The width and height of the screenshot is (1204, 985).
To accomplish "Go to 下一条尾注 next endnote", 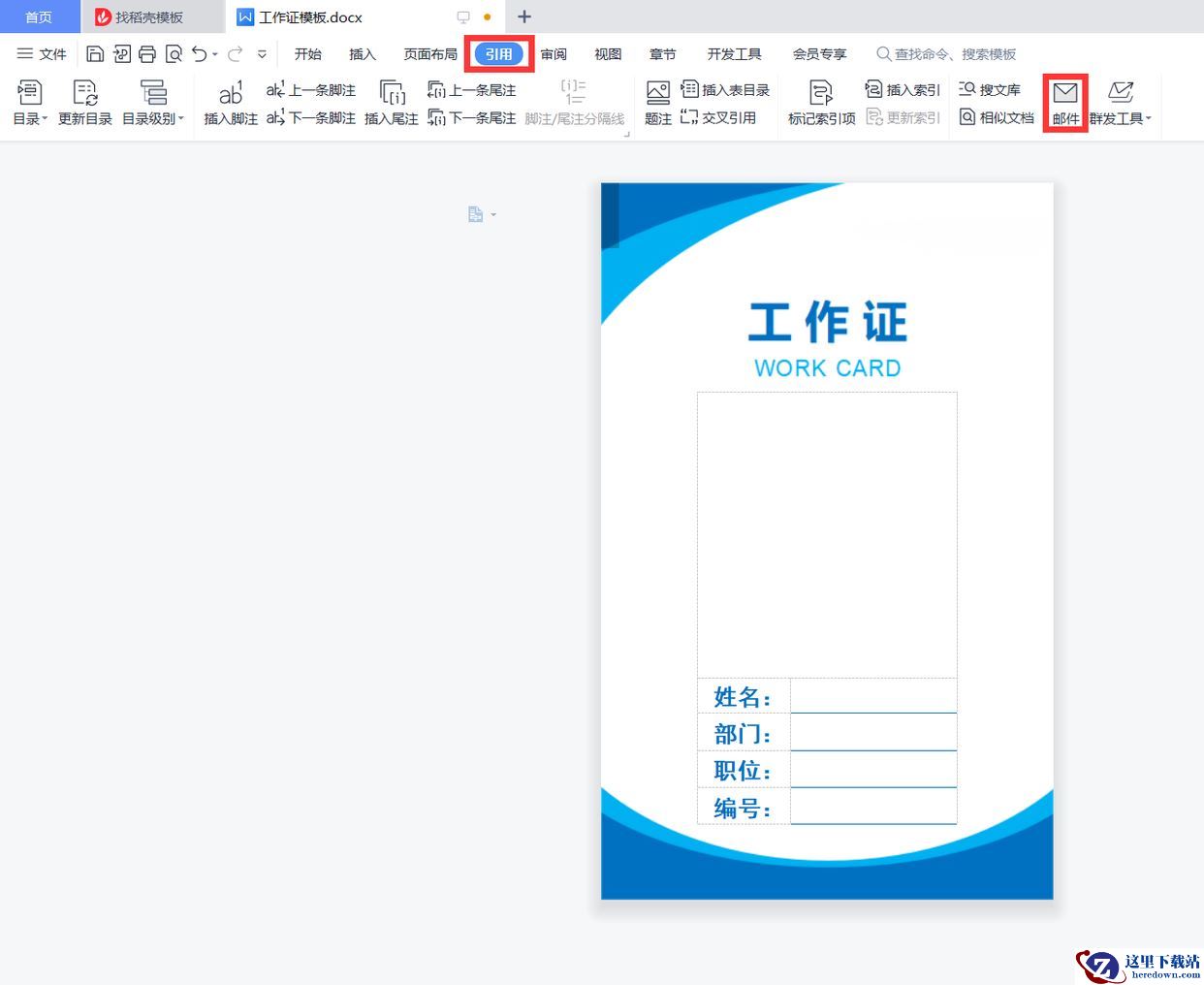I will 472,117.
